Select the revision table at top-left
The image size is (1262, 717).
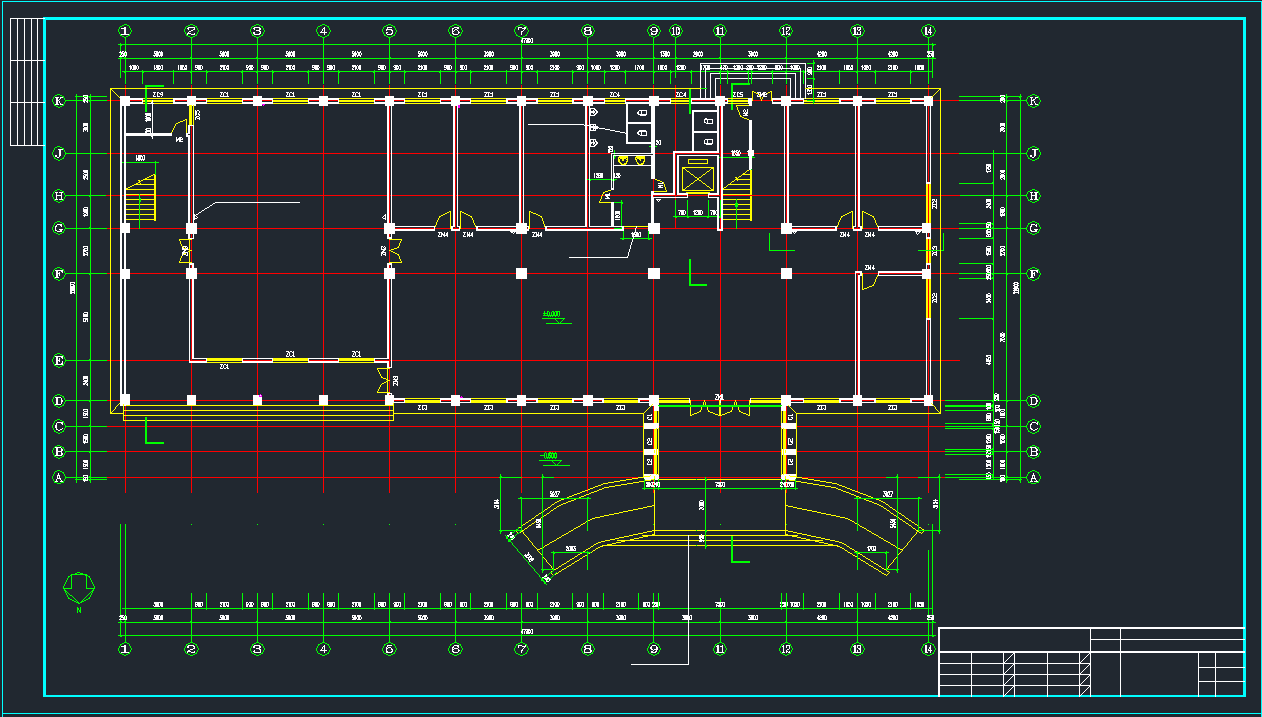[26, 82]
